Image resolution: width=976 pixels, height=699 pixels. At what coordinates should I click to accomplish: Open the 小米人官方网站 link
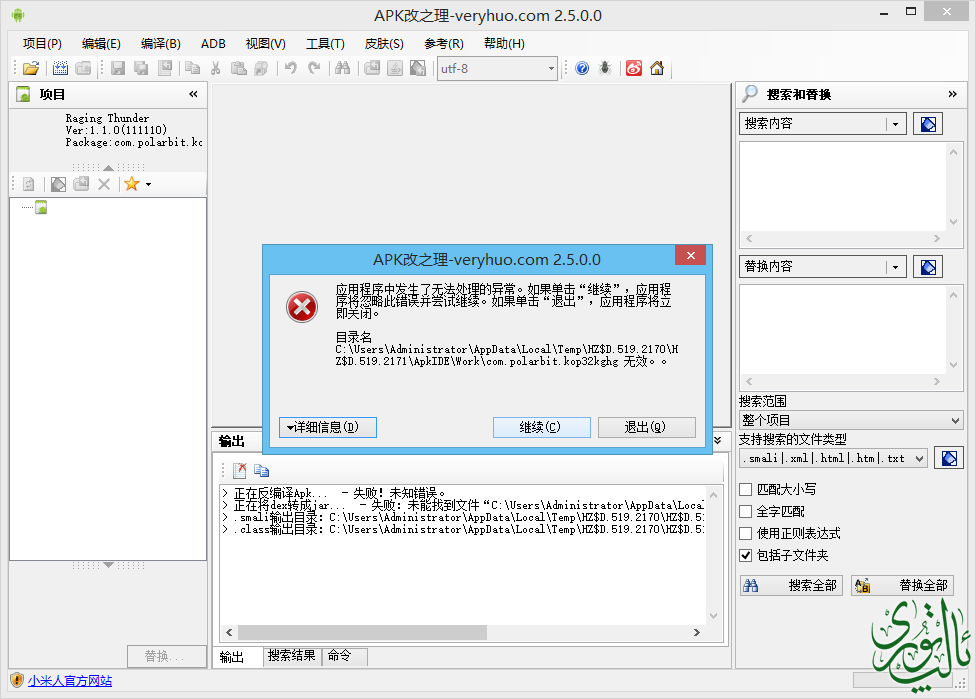point(70,680)
